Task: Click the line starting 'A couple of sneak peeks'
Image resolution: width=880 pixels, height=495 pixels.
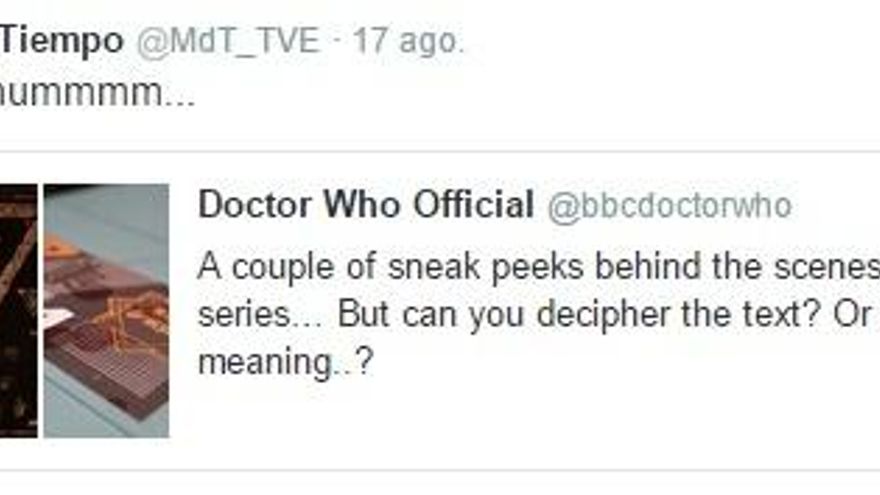Action: point(539,266)
